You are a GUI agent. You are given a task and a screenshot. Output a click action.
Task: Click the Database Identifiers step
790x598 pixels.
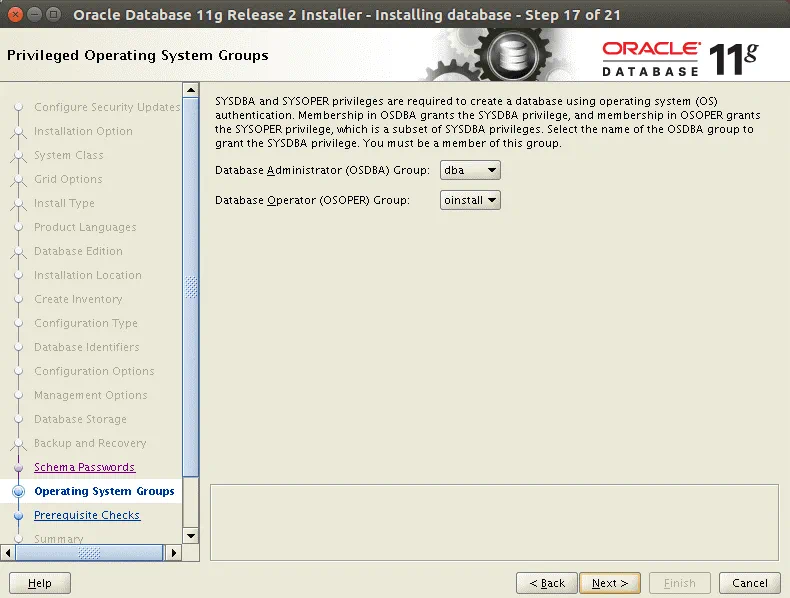pos(87,347)
